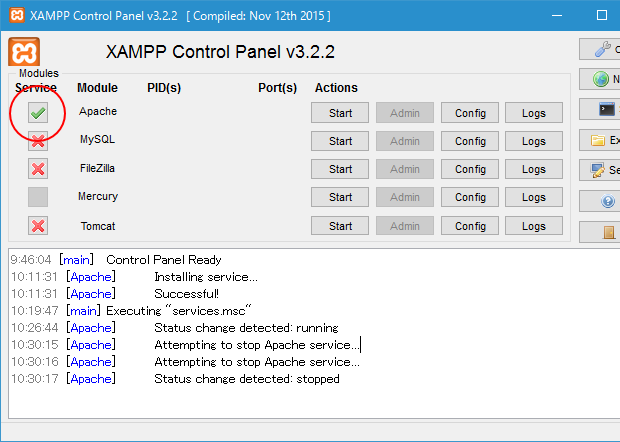
Task: Open the Apache Config menu
Action: [x=470, y=113]
